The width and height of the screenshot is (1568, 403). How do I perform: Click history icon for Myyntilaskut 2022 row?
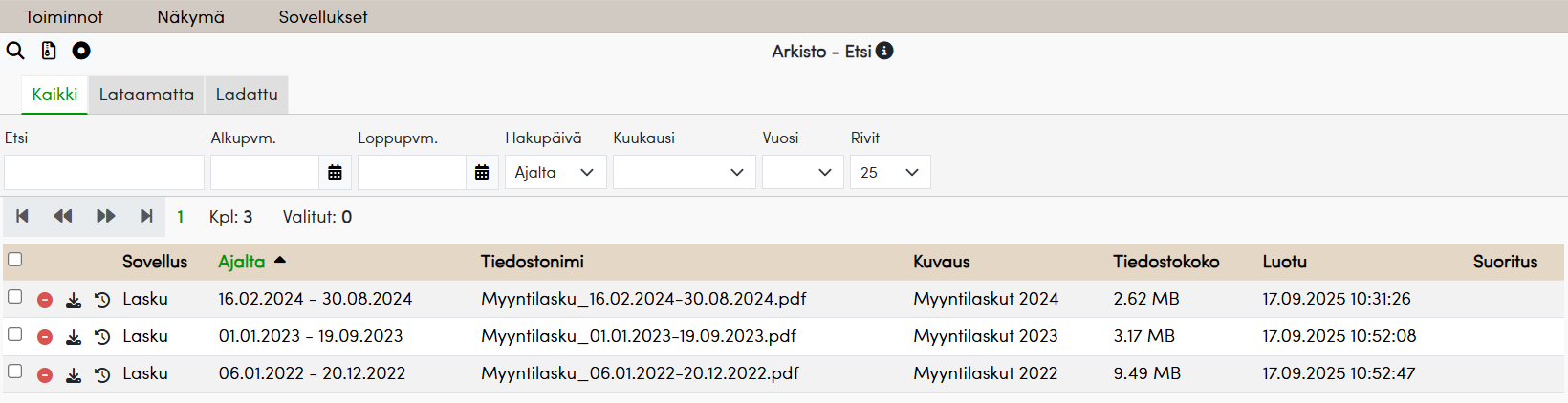point(102,375)
